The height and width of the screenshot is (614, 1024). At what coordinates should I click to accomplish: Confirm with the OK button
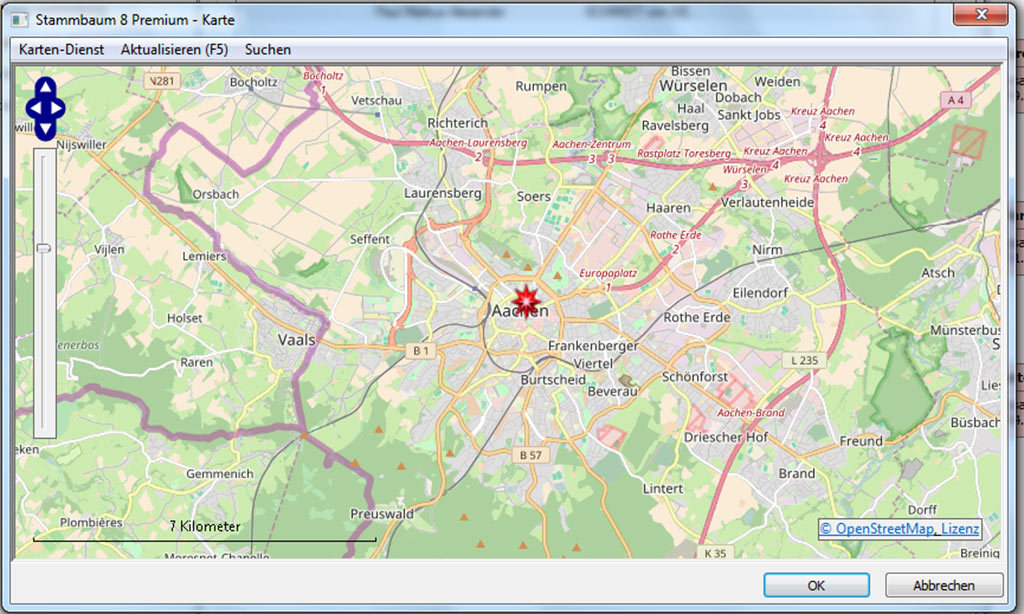pyautogui.click(x=816, y=585)
